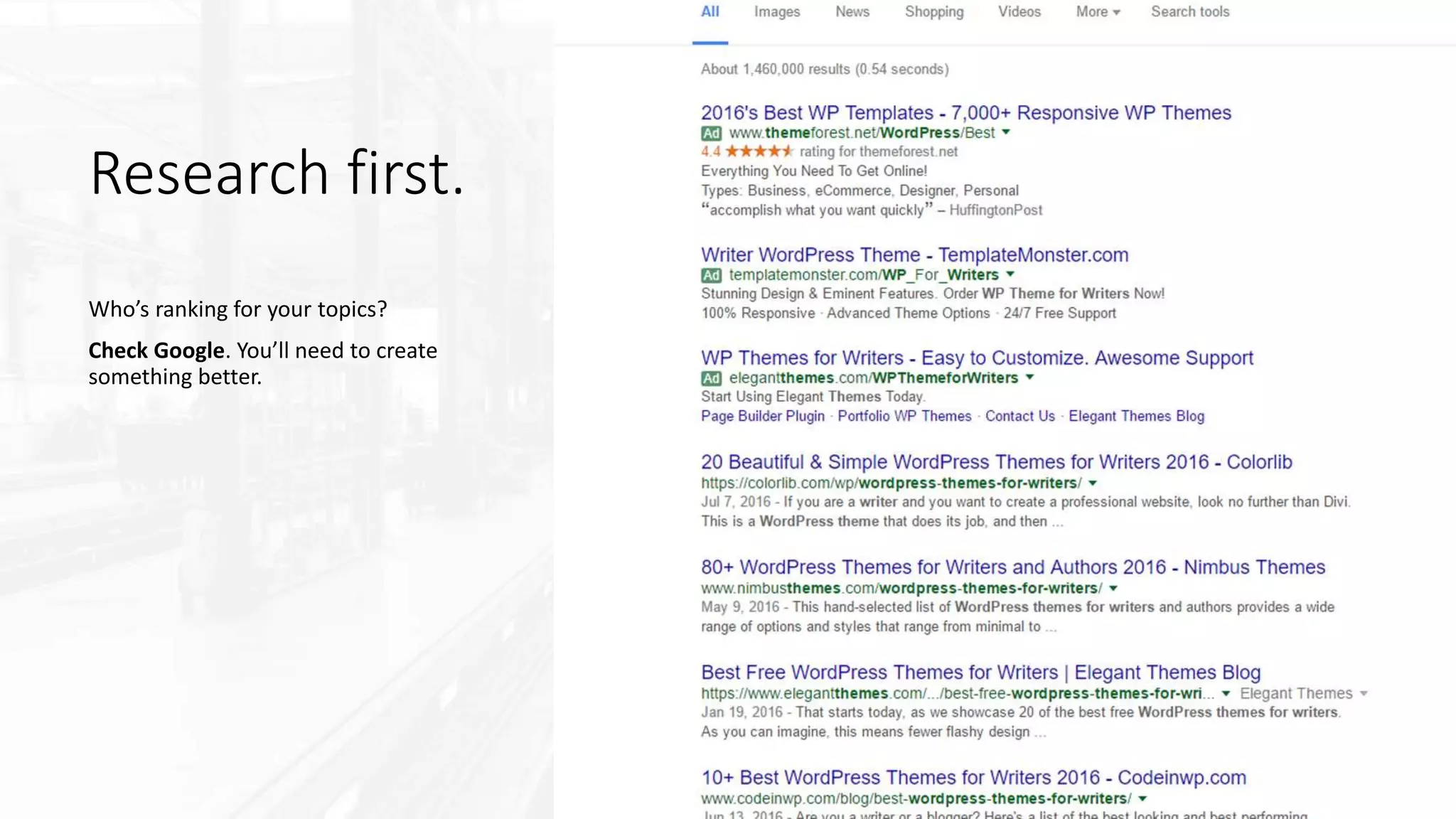1456x819 pixels.
Task: Click the HuffingtonPost quote text line
Action: point(872,210)
